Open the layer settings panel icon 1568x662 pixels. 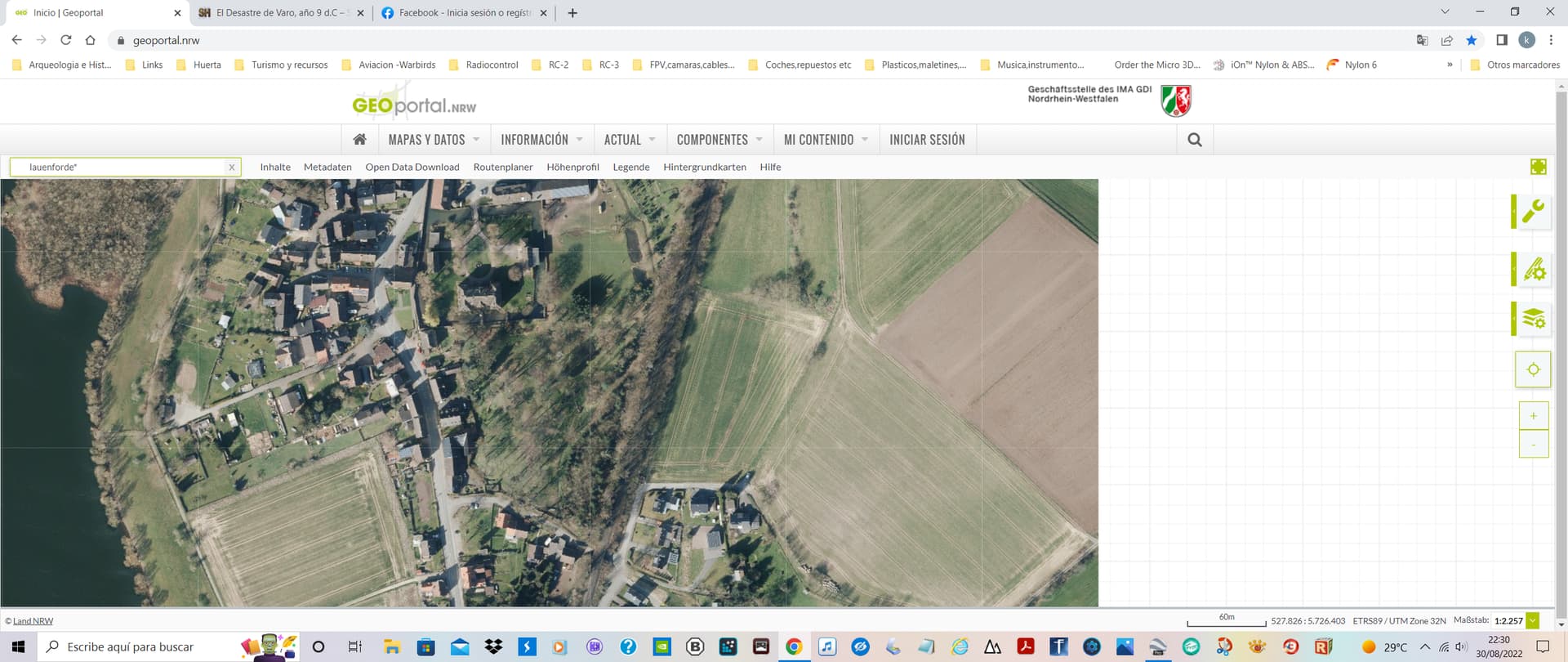pyautogui.click(x=1532, y=318)
